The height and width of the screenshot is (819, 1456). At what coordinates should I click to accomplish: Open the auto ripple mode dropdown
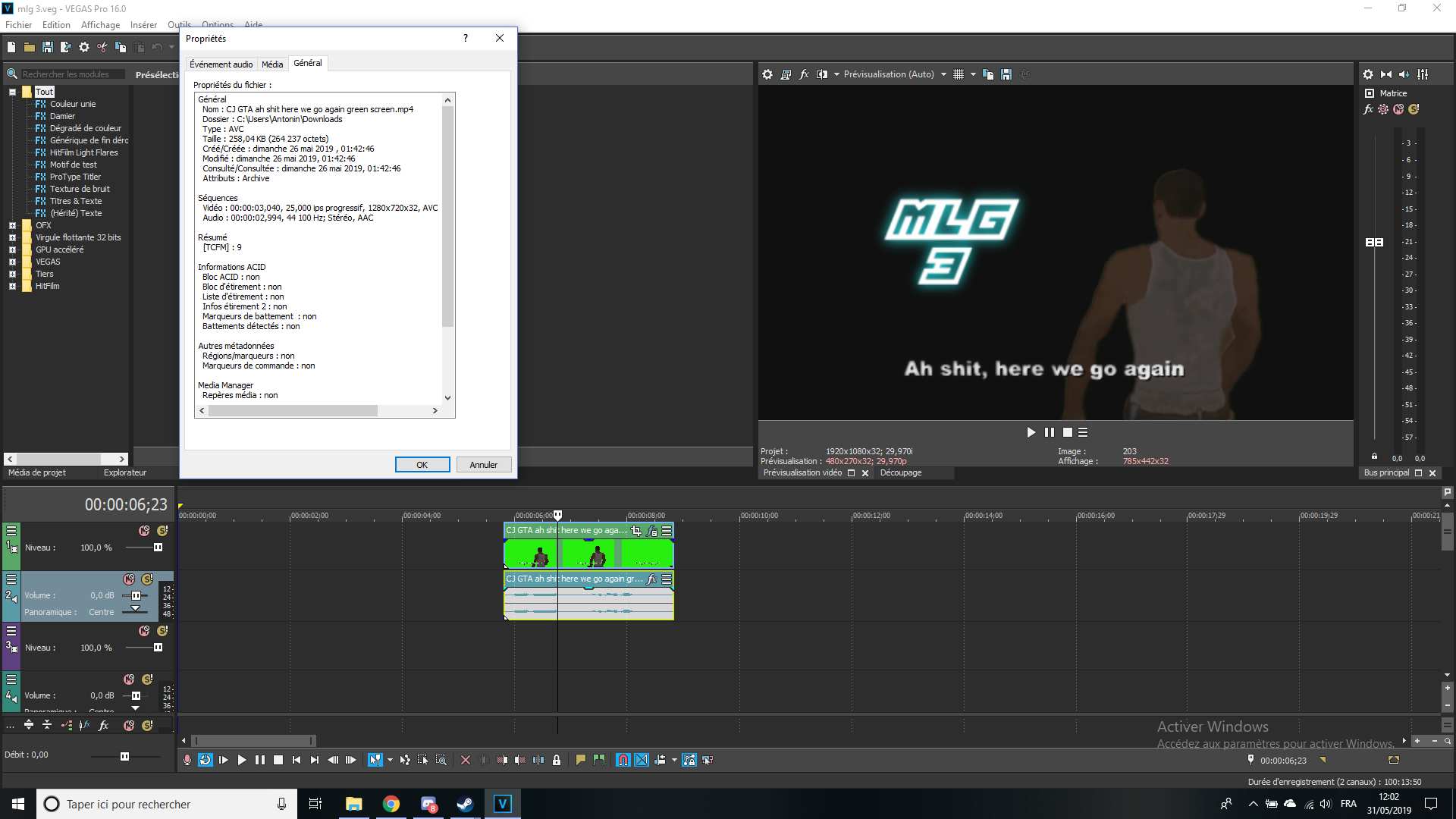[674, 760]
